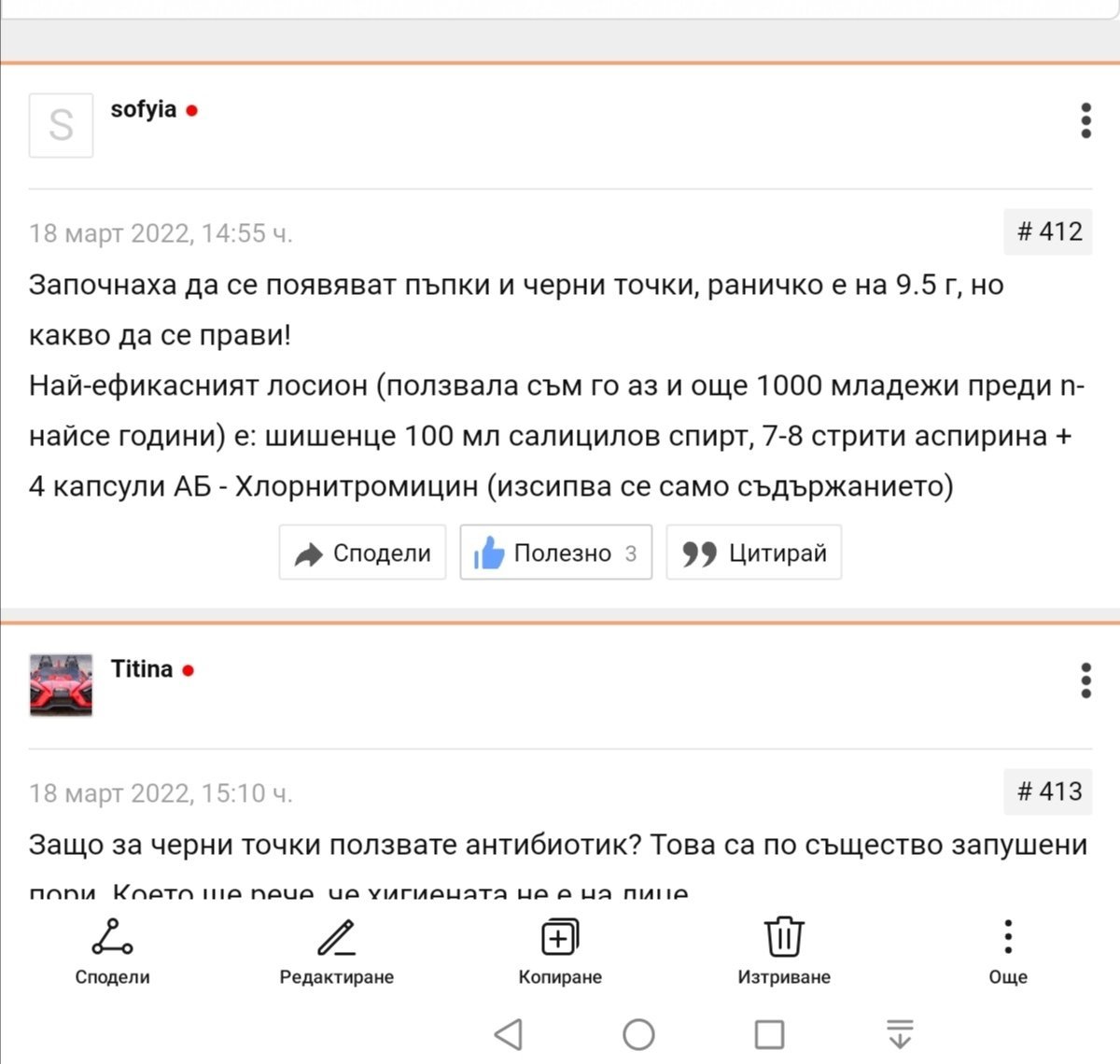Click the Цитирай quote button

pos(753,553)
